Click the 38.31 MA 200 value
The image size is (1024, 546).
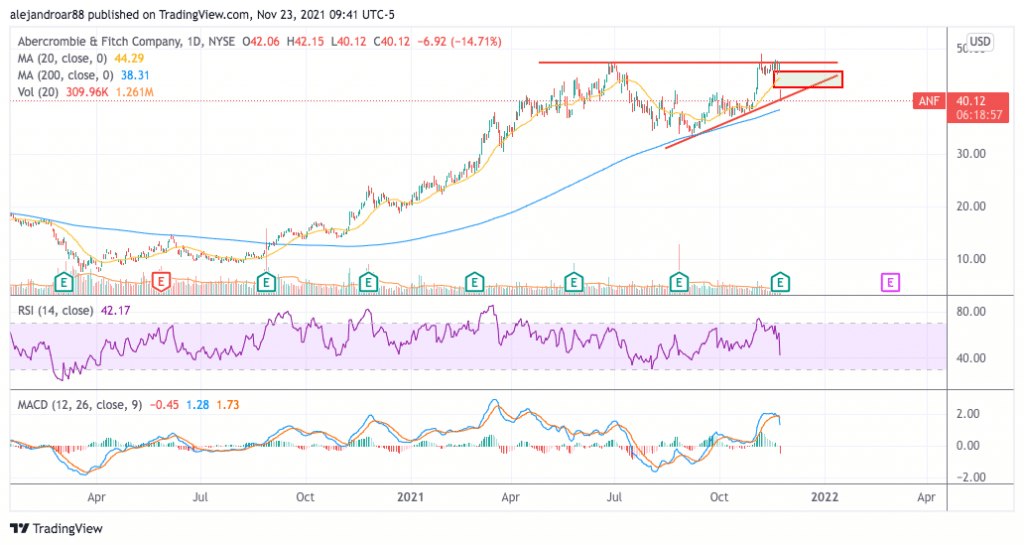[x=135, y=75]
